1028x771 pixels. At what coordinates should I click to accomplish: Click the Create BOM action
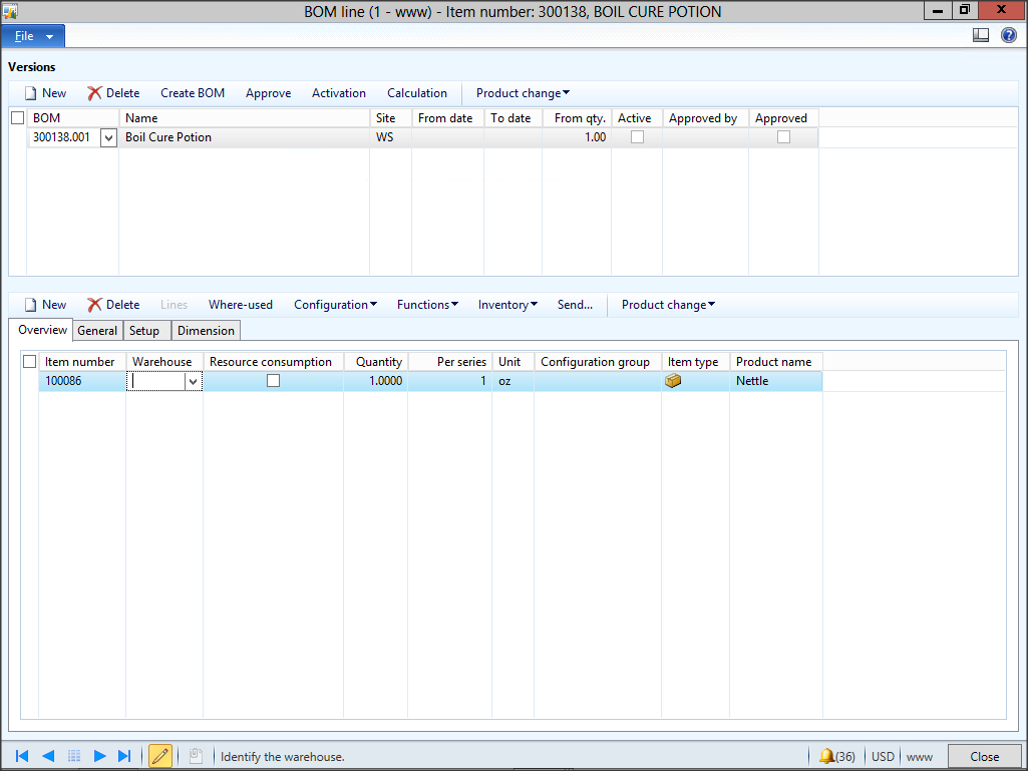(x=192, y=93)
